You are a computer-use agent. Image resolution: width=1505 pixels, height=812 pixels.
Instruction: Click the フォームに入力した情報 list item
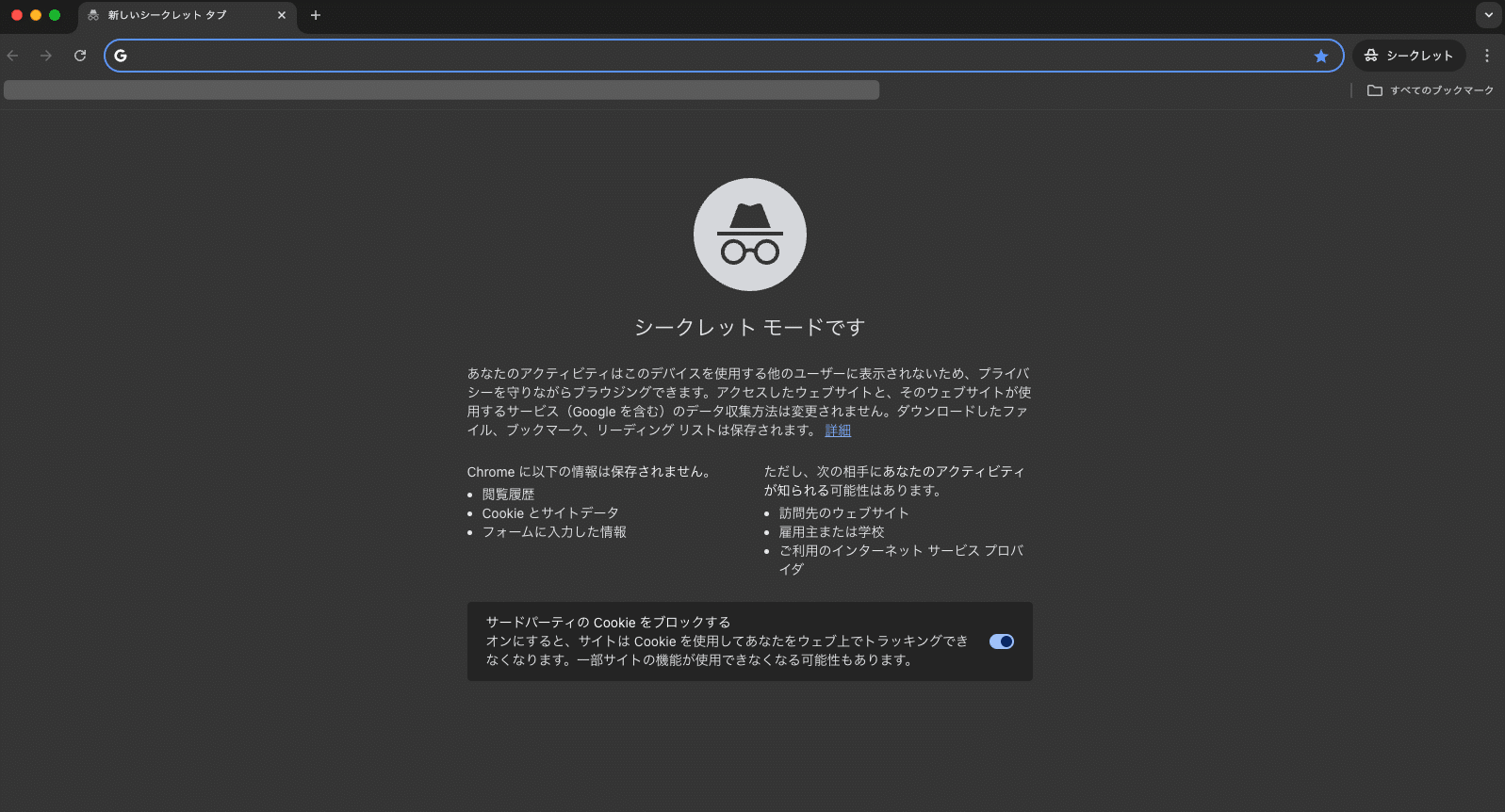point(554,532)
